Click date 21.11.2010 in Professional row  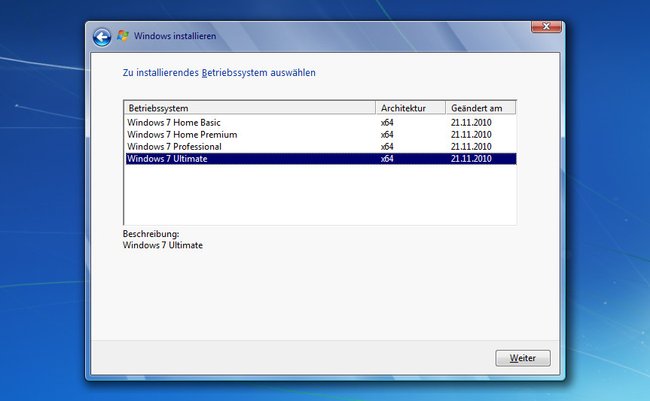pos(471,146)
